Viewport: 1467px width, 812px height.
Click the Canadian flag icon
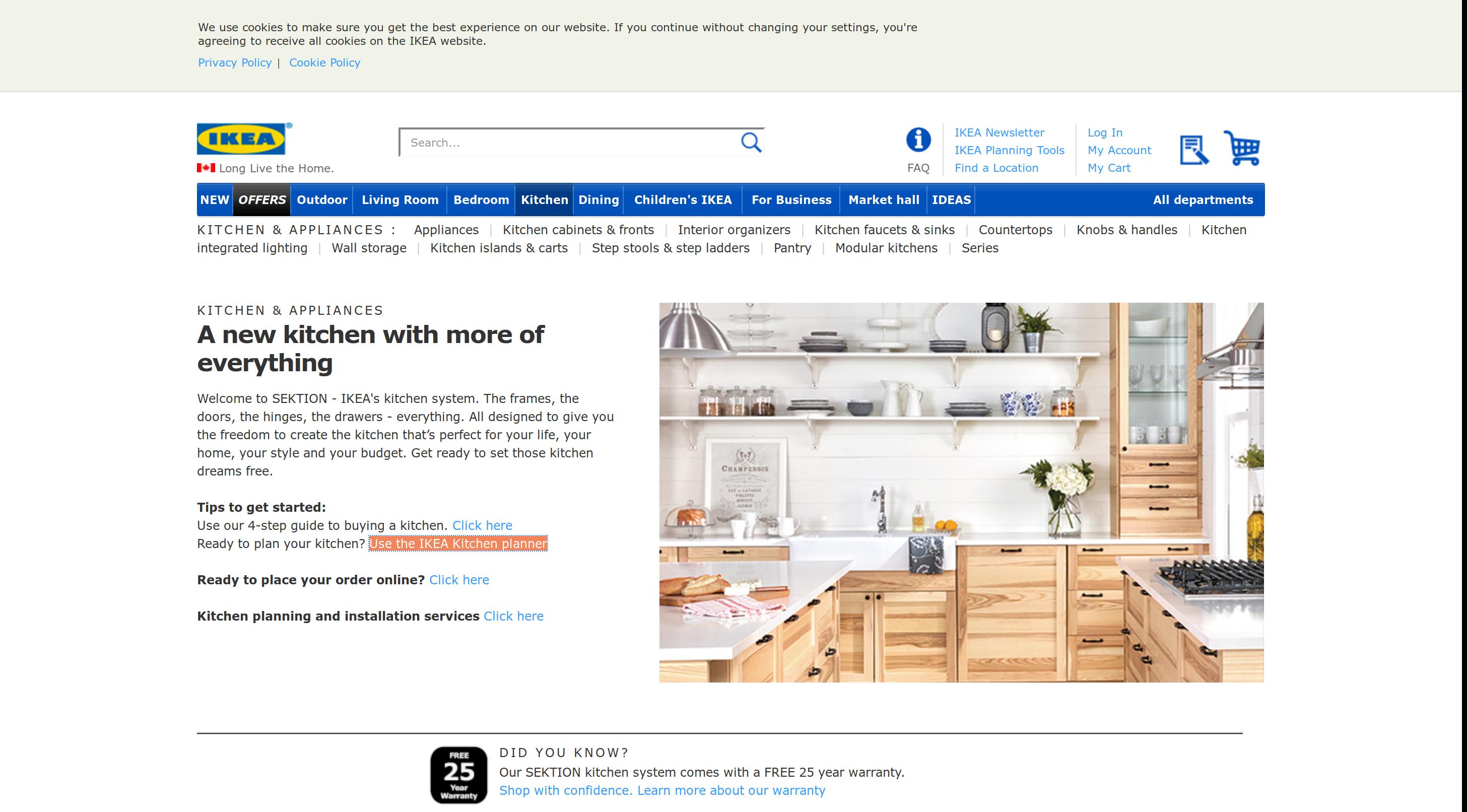coord(206,168)
